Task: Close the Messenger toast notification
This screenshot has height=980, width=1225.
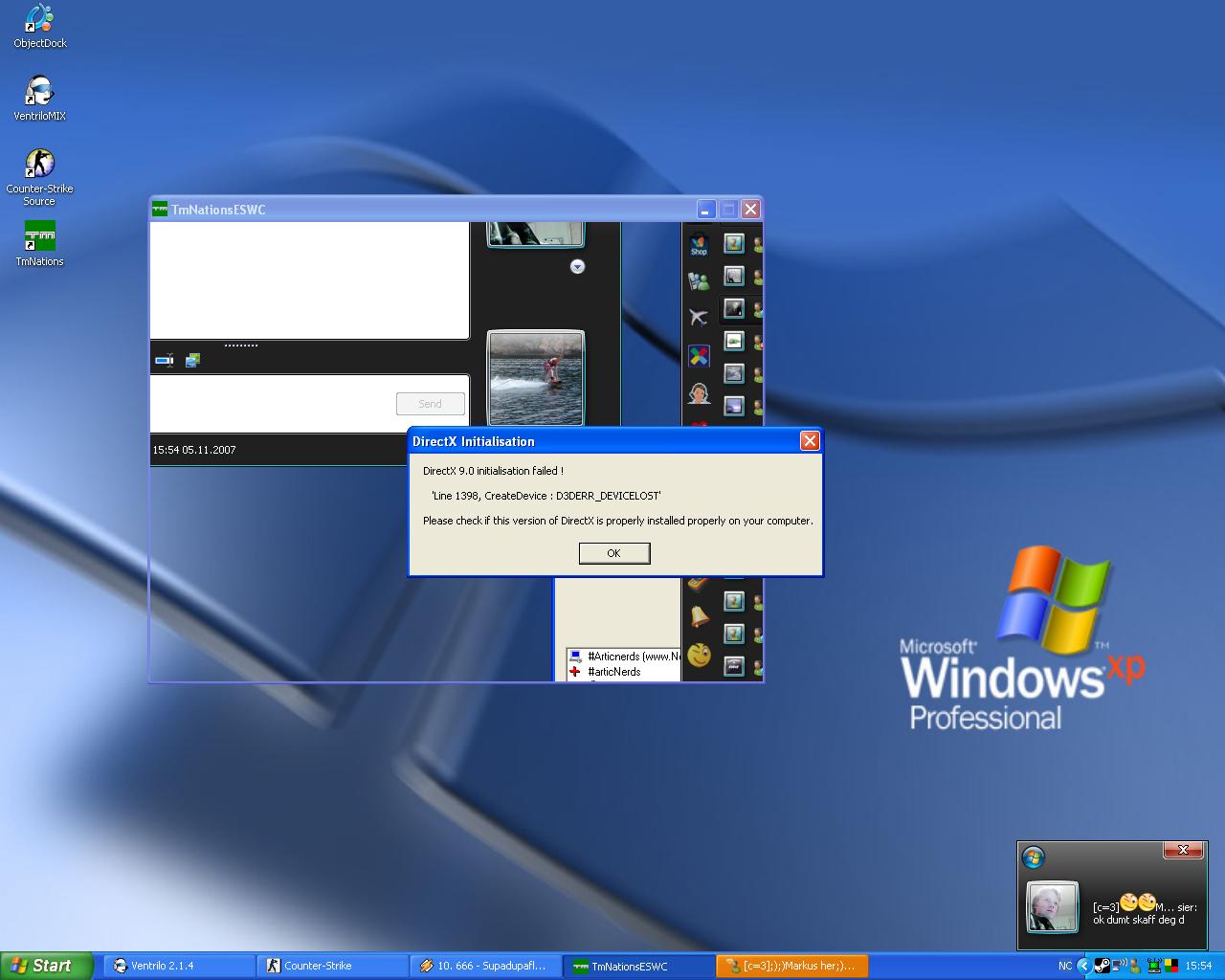Action: point(1183,850)
